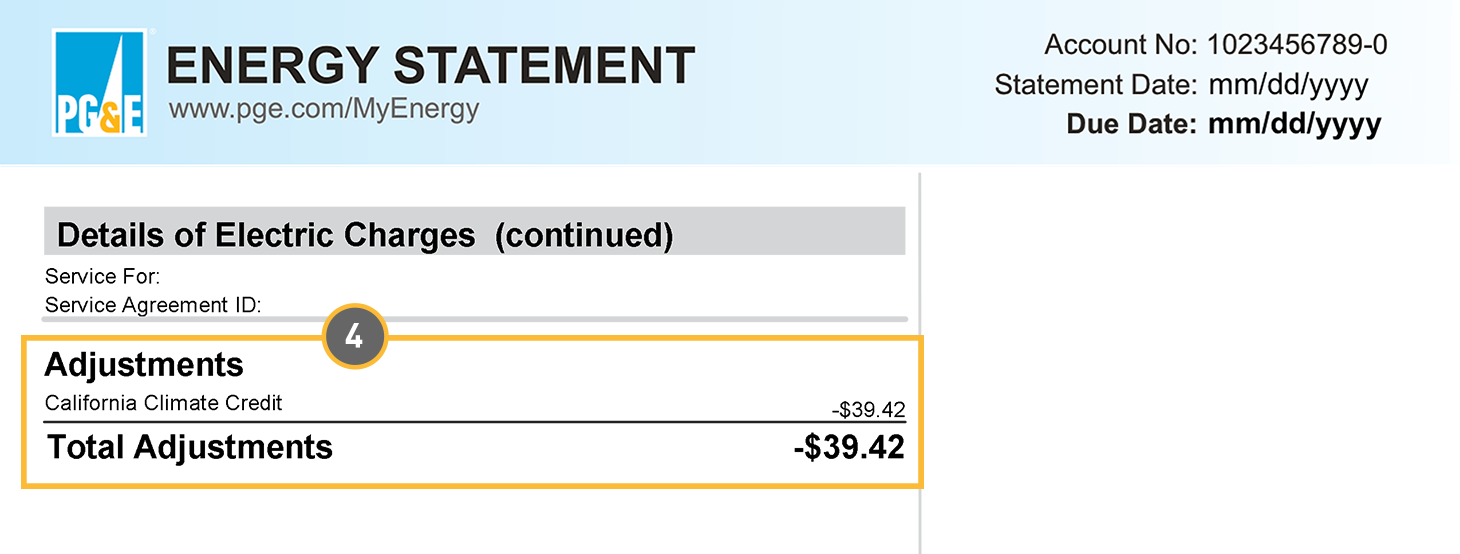The image size is (1460, 554).
Task: Click the Service Agreement ID label
Action: tap(153, 306)
